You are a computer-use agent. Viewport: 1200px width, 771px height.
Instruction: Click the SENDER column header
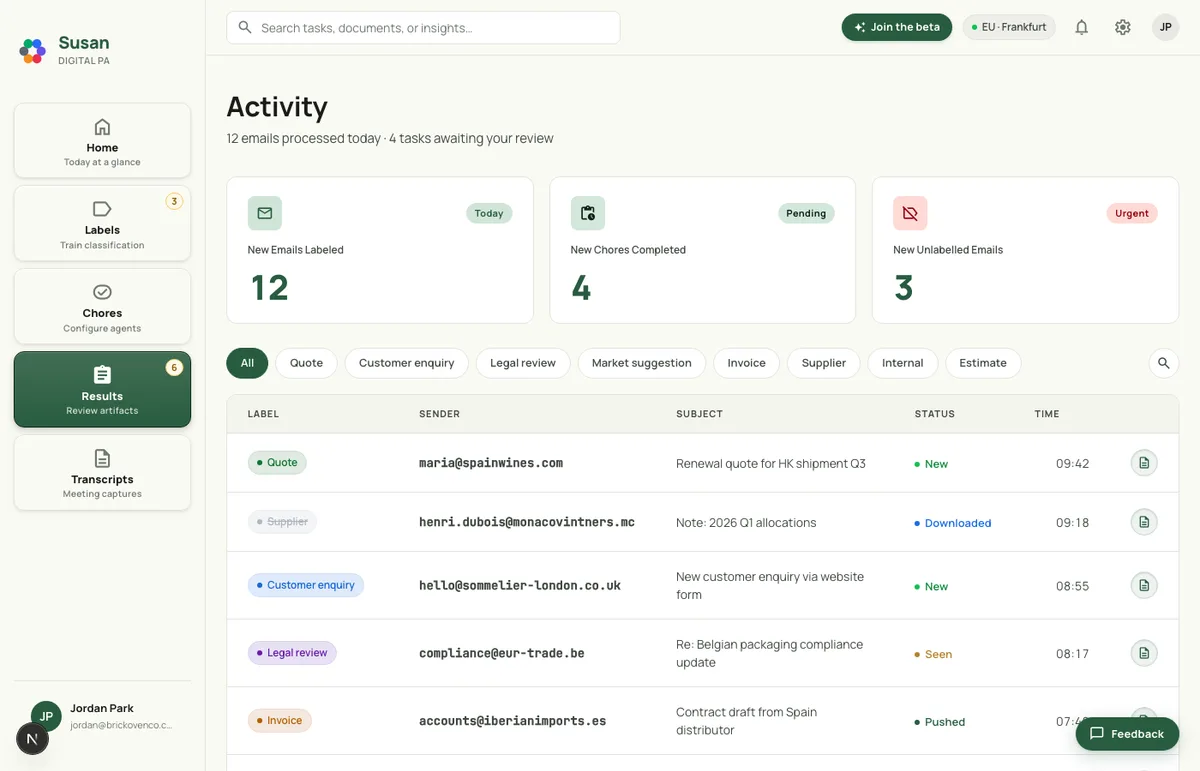pyautogui.click(x=439, y=414)
